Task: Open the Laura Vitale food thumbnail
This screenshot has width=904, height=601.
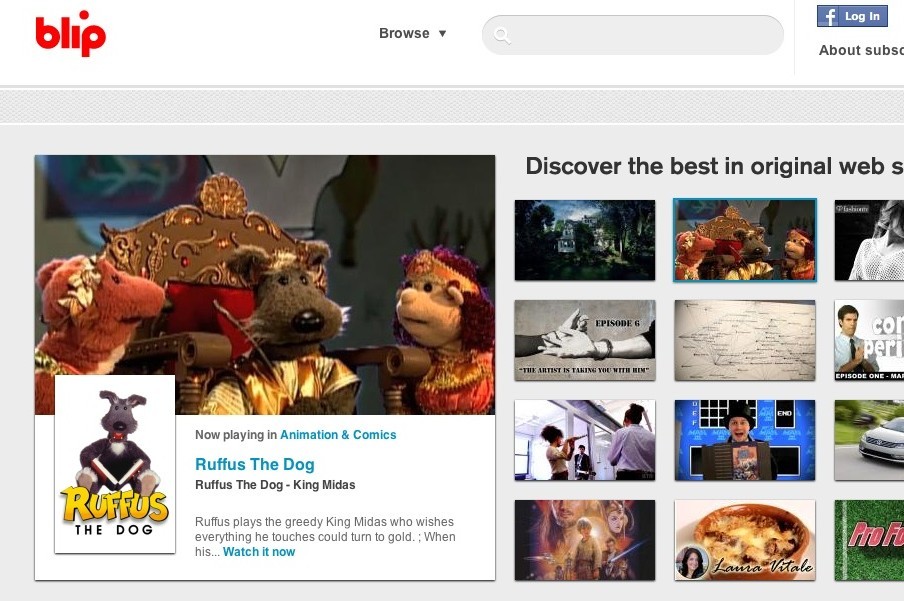Action: (745, 540)
